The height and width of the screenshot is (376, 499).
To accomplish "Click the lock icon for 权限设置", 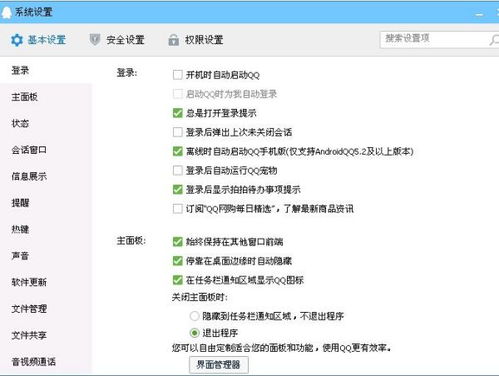I will (x=173, y=40).
